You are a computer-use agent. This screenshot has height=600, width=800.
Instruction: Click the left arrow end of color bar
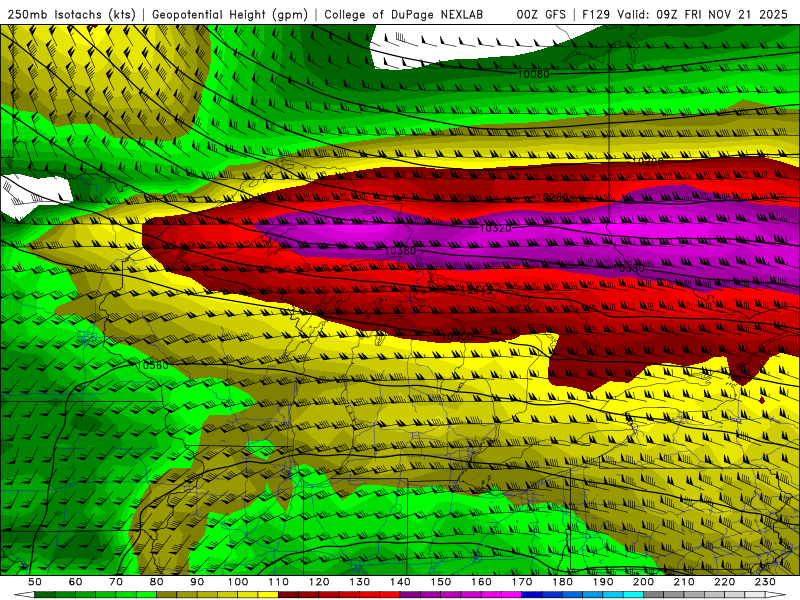click(24, 595)
